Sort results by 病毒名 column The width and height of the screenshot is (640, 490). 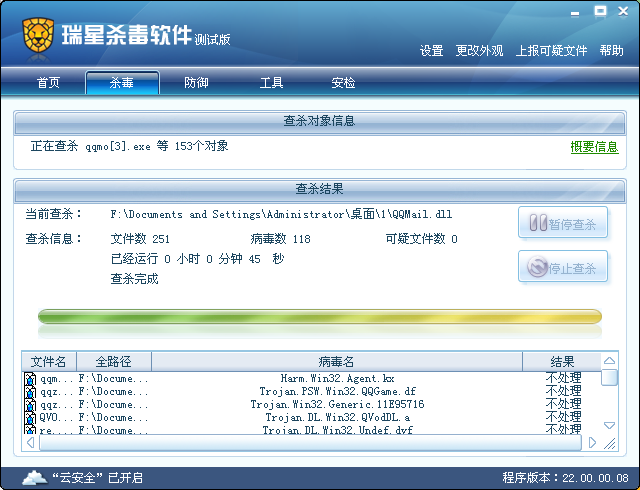337,361
